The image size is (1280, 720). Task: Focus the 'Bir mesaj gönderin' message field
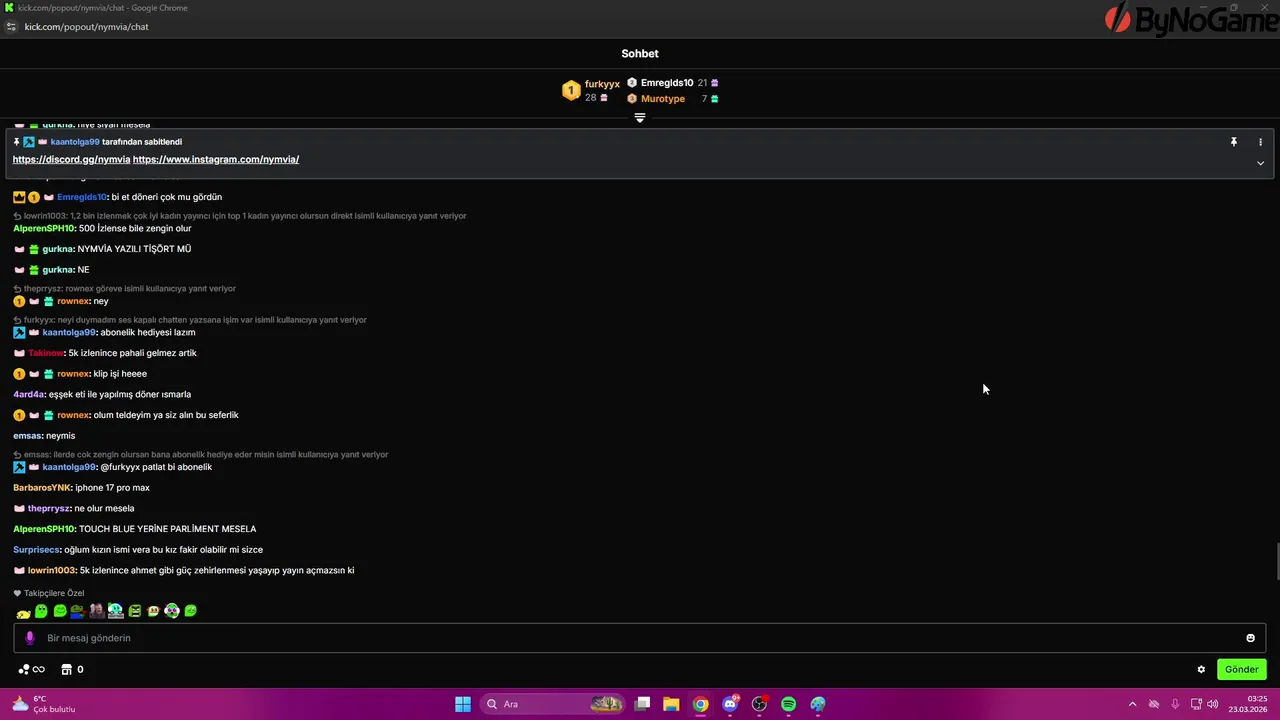[x=640, y=638]
